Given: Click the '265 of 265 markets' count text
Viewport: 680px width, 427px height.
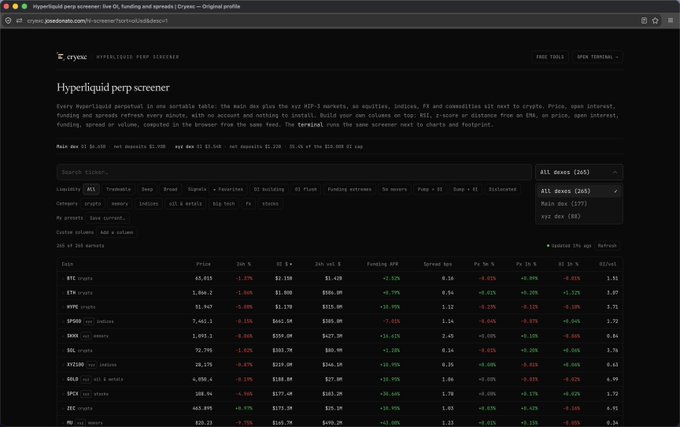Looking at the screenshot, I should tap(80, 246).
